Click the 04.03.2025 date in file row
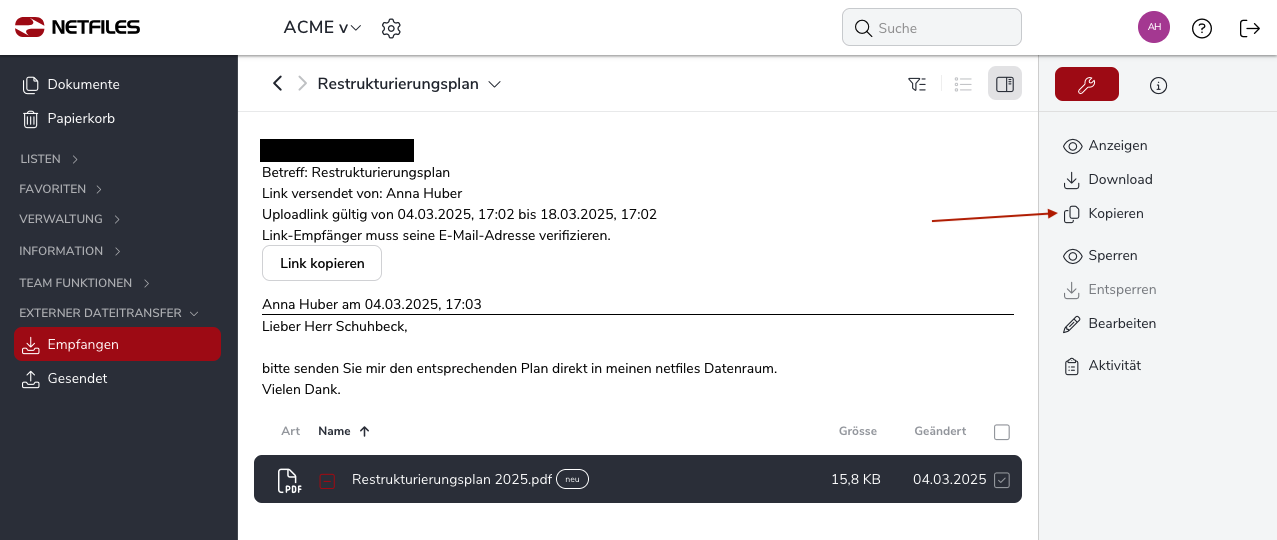The height and width of the screenshot is (540, 1277). (x=950, y=480)
